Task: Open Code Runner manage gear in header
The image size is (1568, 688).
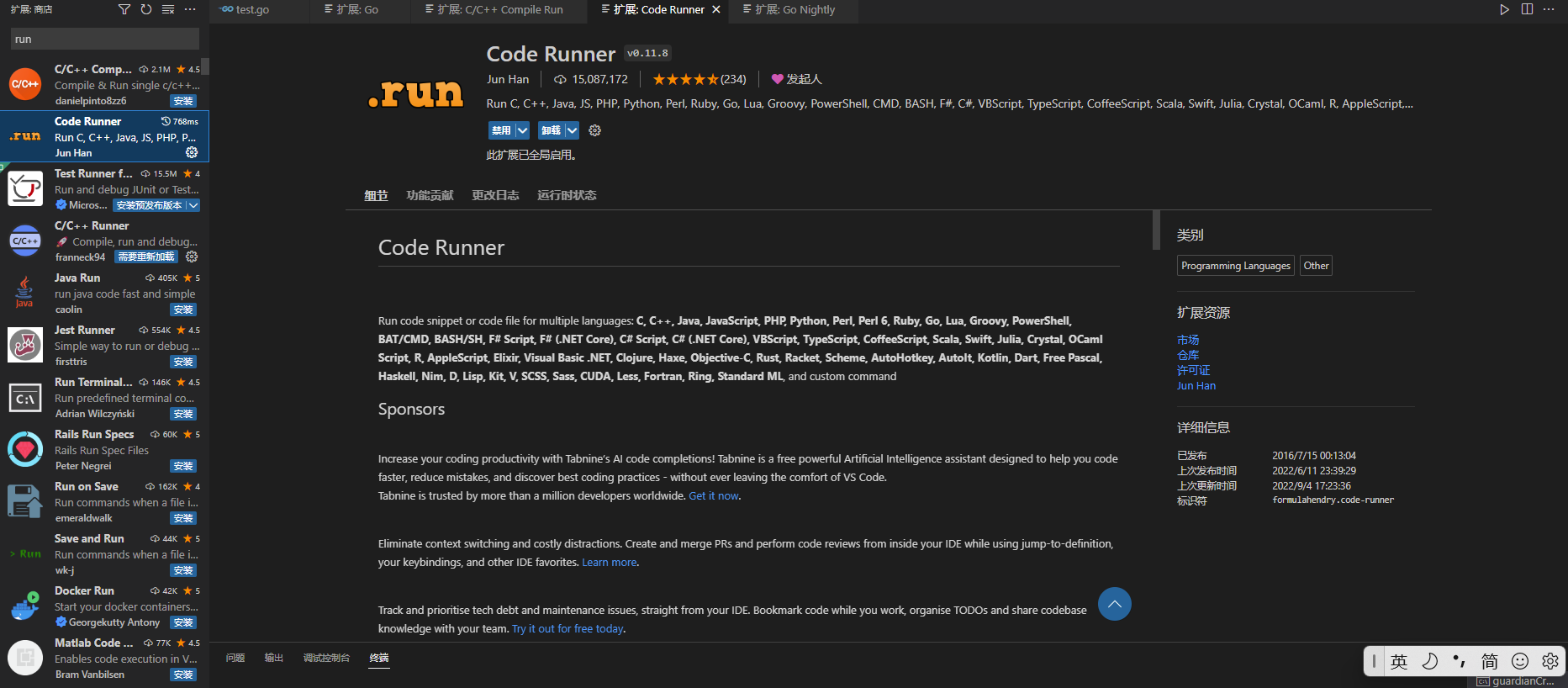Action: [x=595, y=130]
